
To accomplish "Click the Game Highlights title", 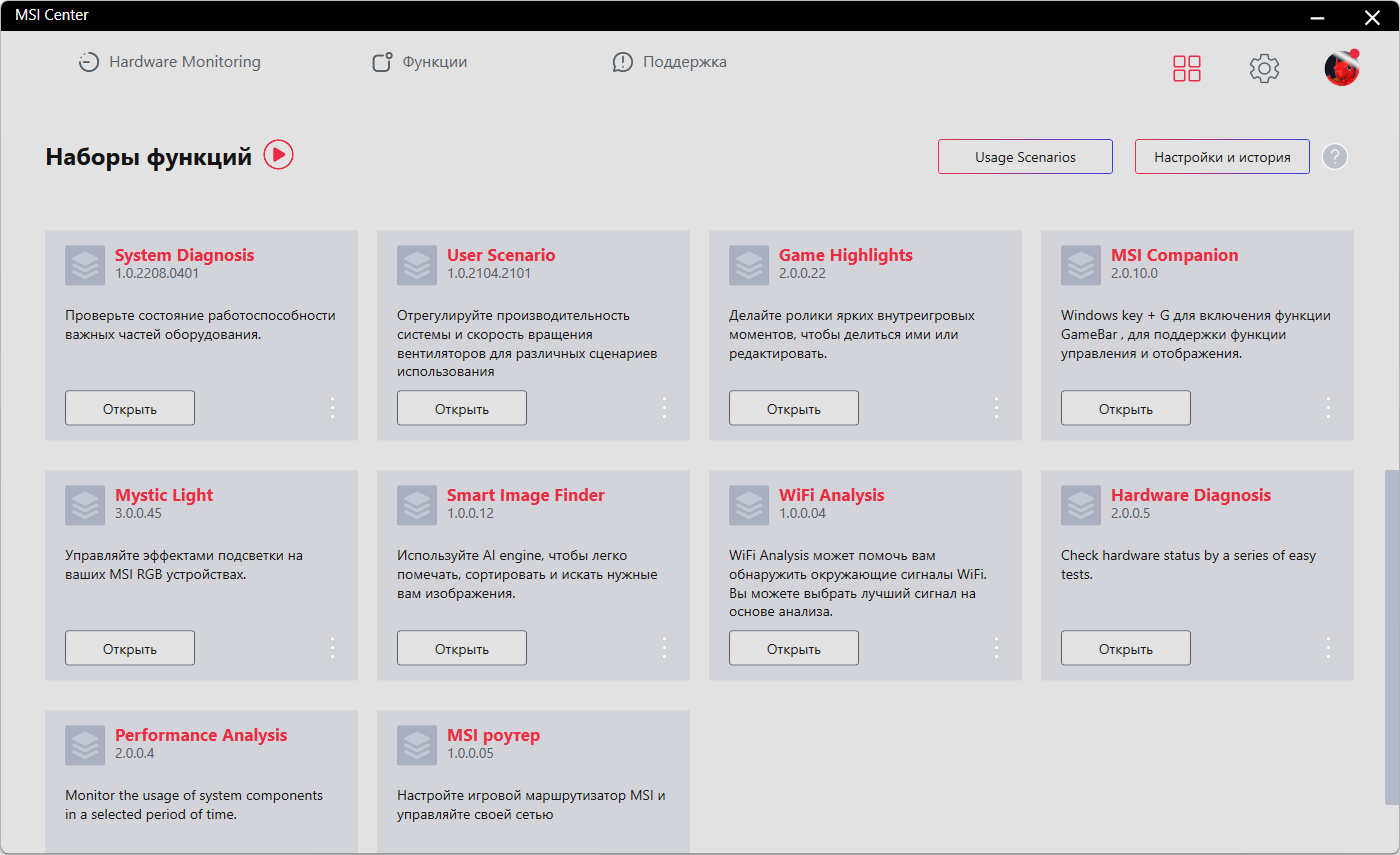I will point(846,255).
